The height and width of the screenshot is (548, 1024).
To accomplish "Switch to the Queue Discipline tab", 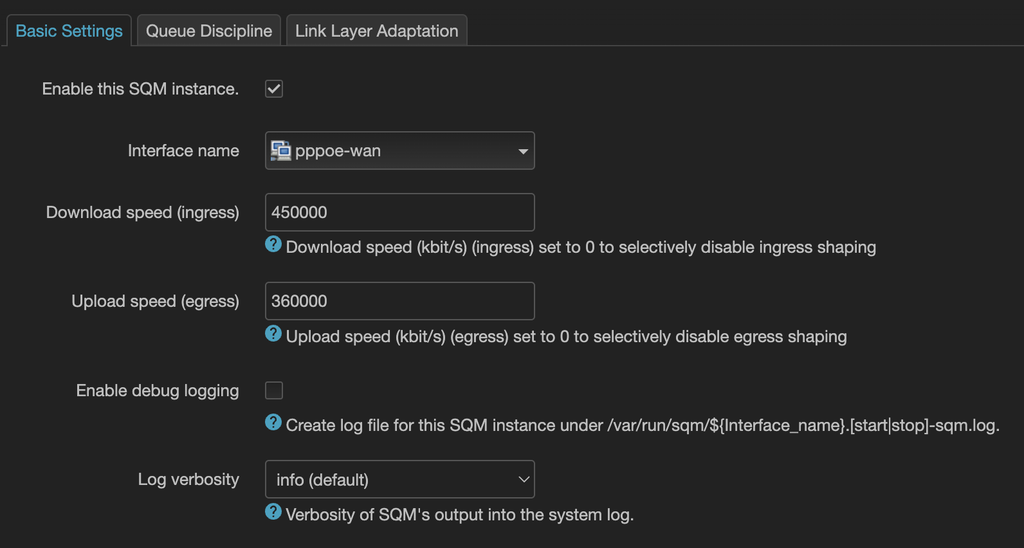I will [209, 31].
